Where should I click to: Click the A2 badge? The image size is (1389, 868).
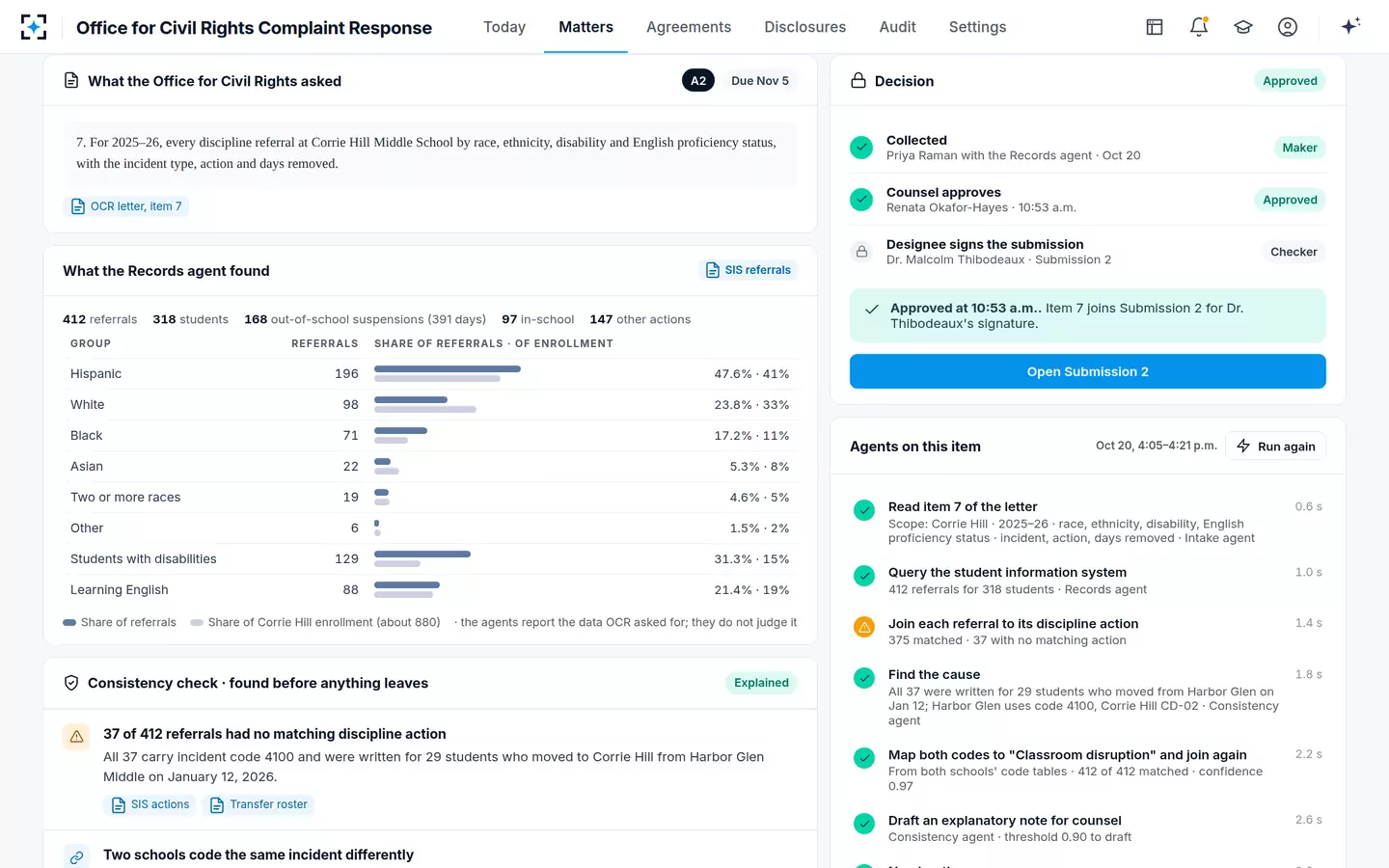point(698,80)
